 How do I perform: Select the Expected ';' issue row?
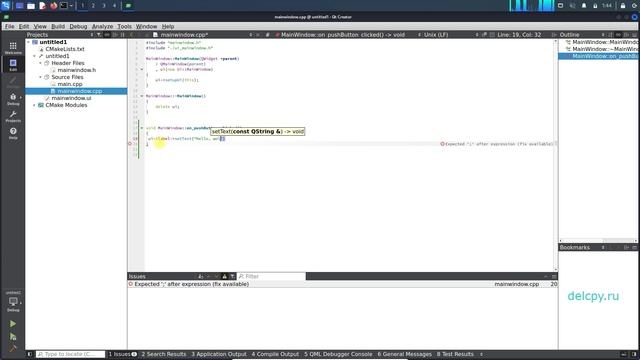point(342,284)
